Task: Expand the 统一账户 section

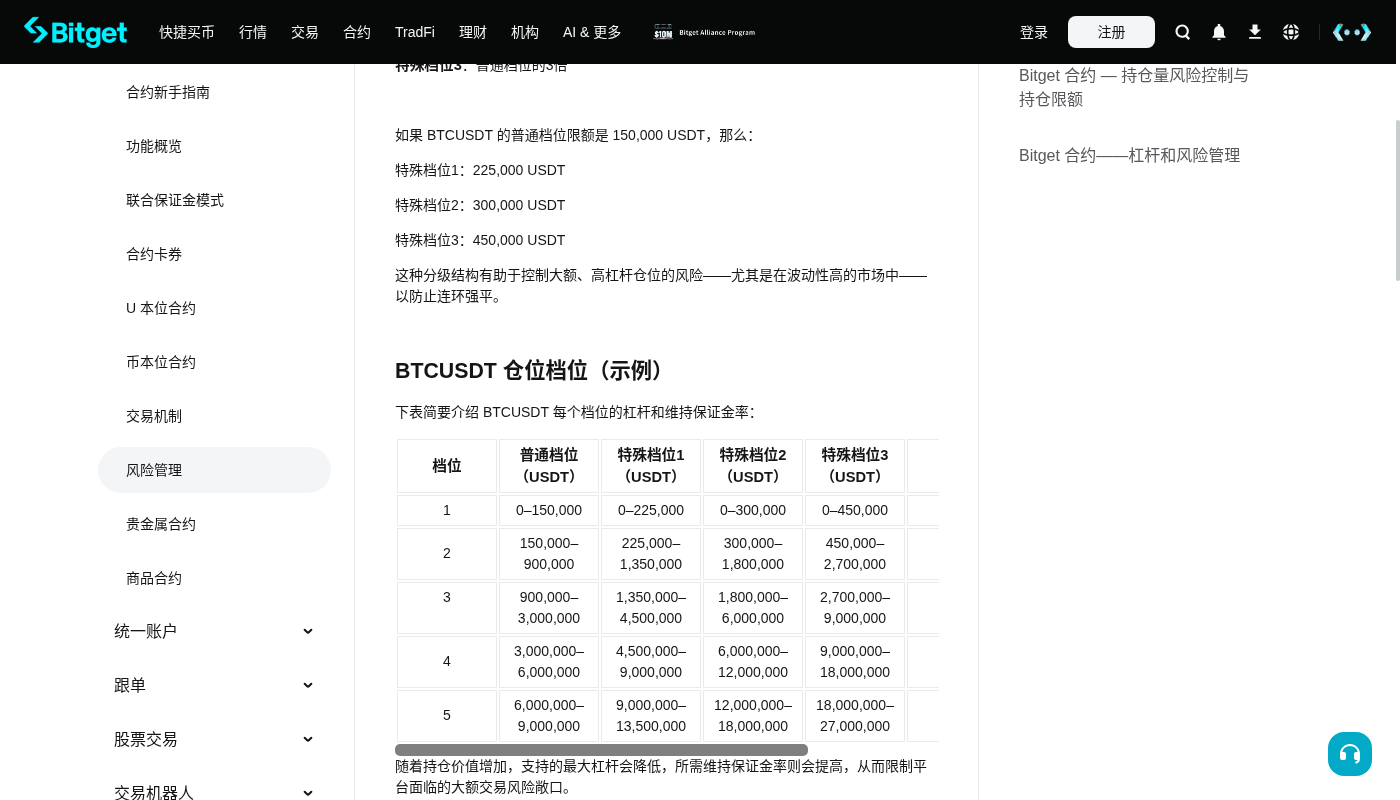Action: [214, 631]
